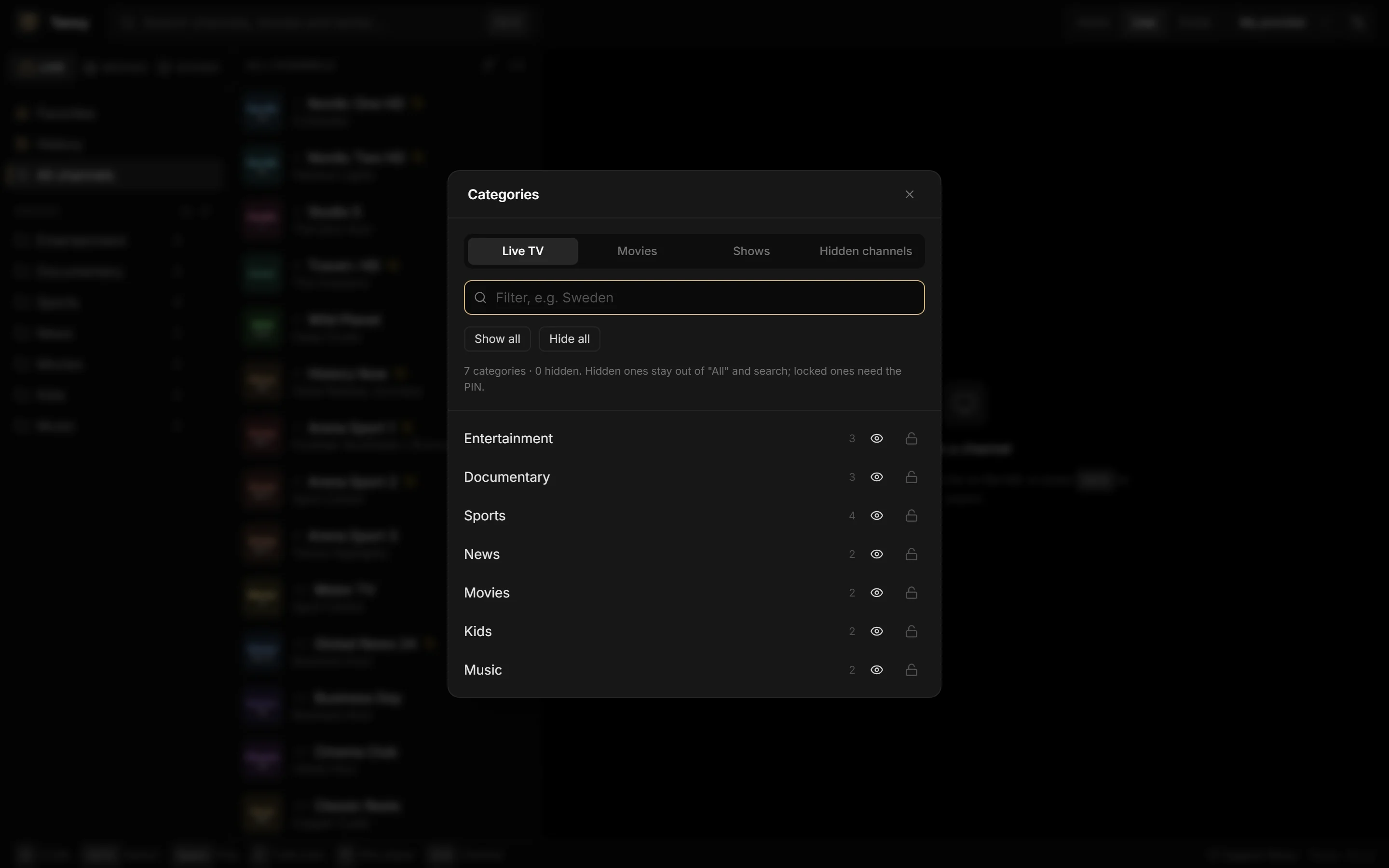Click the Hide all button

570,339
